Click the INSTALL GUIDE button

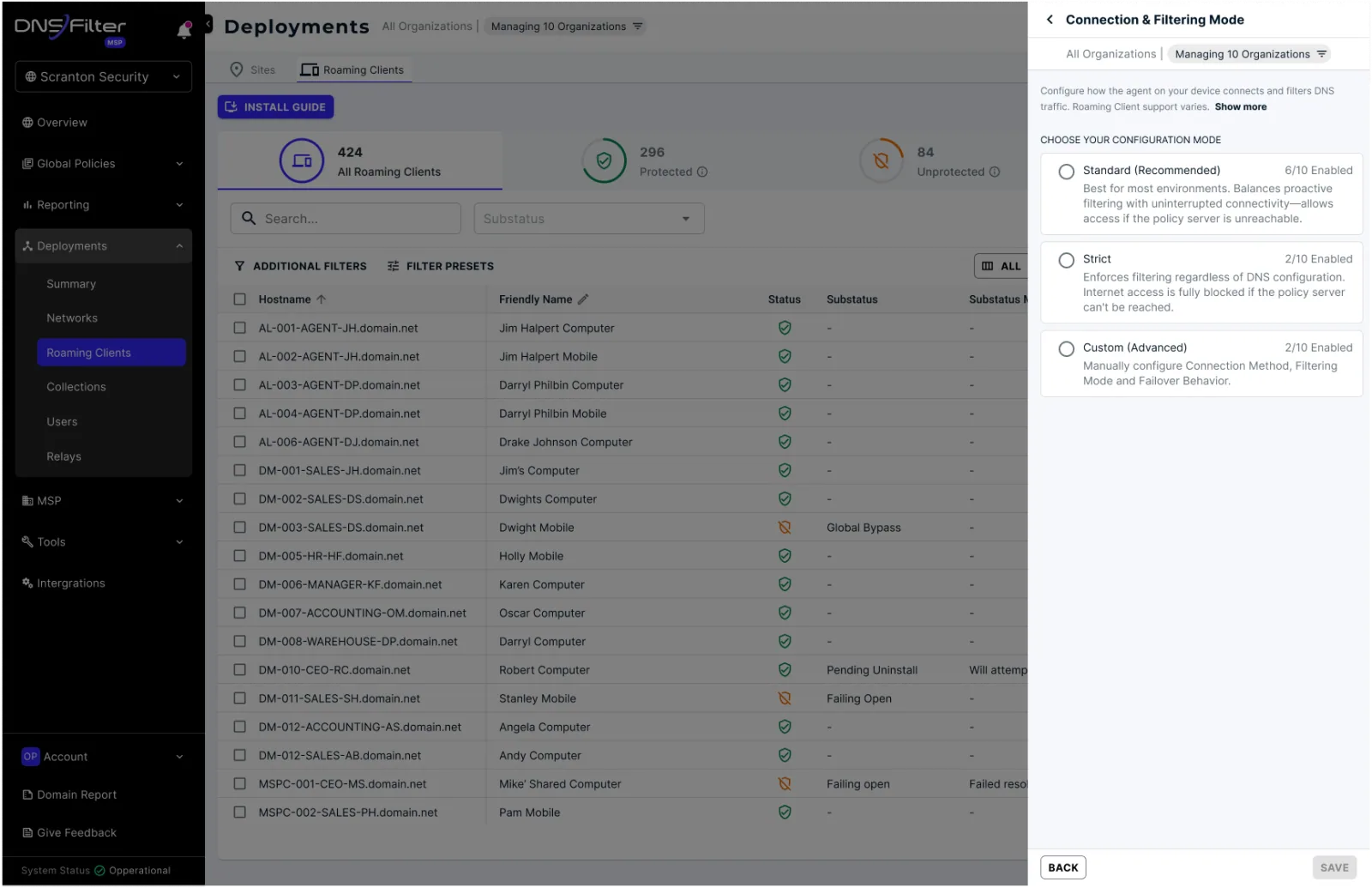coord(275,106)
